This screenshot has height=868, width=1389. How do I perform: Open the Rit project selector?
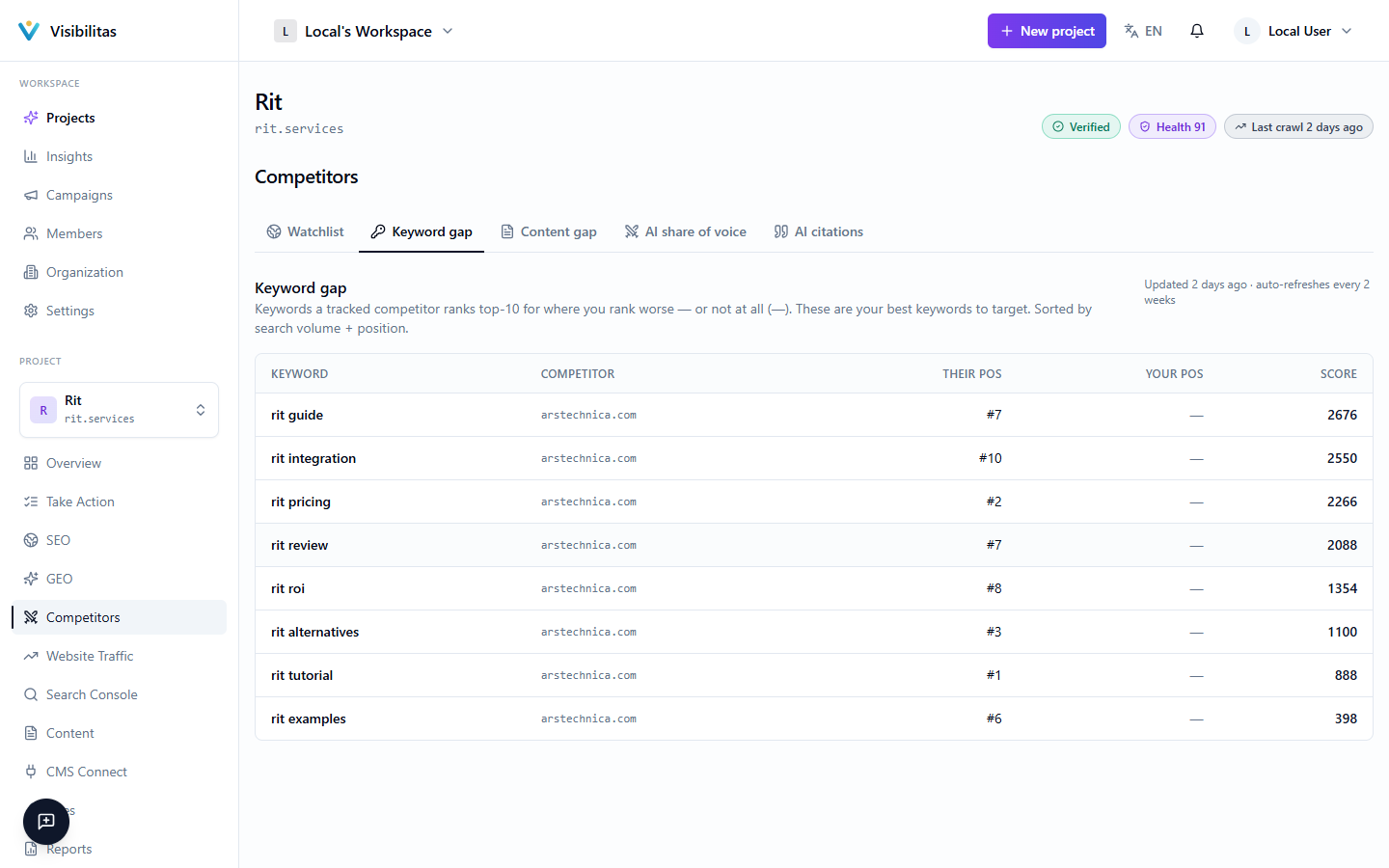click(x=119, y=410)
